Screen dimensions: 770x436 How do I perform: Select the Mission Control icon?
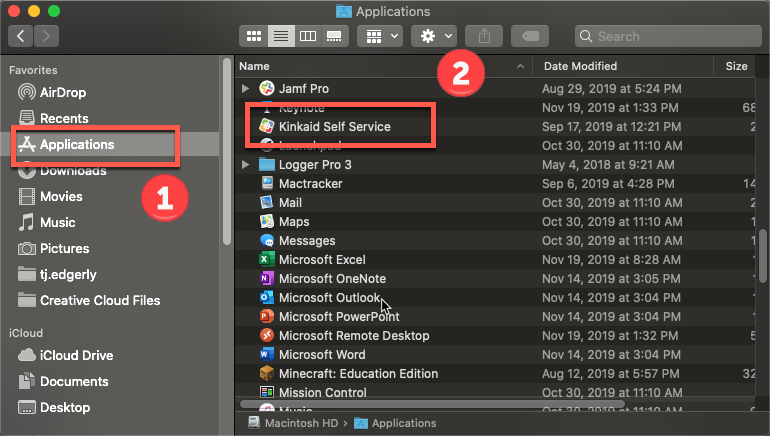[267, 392]
